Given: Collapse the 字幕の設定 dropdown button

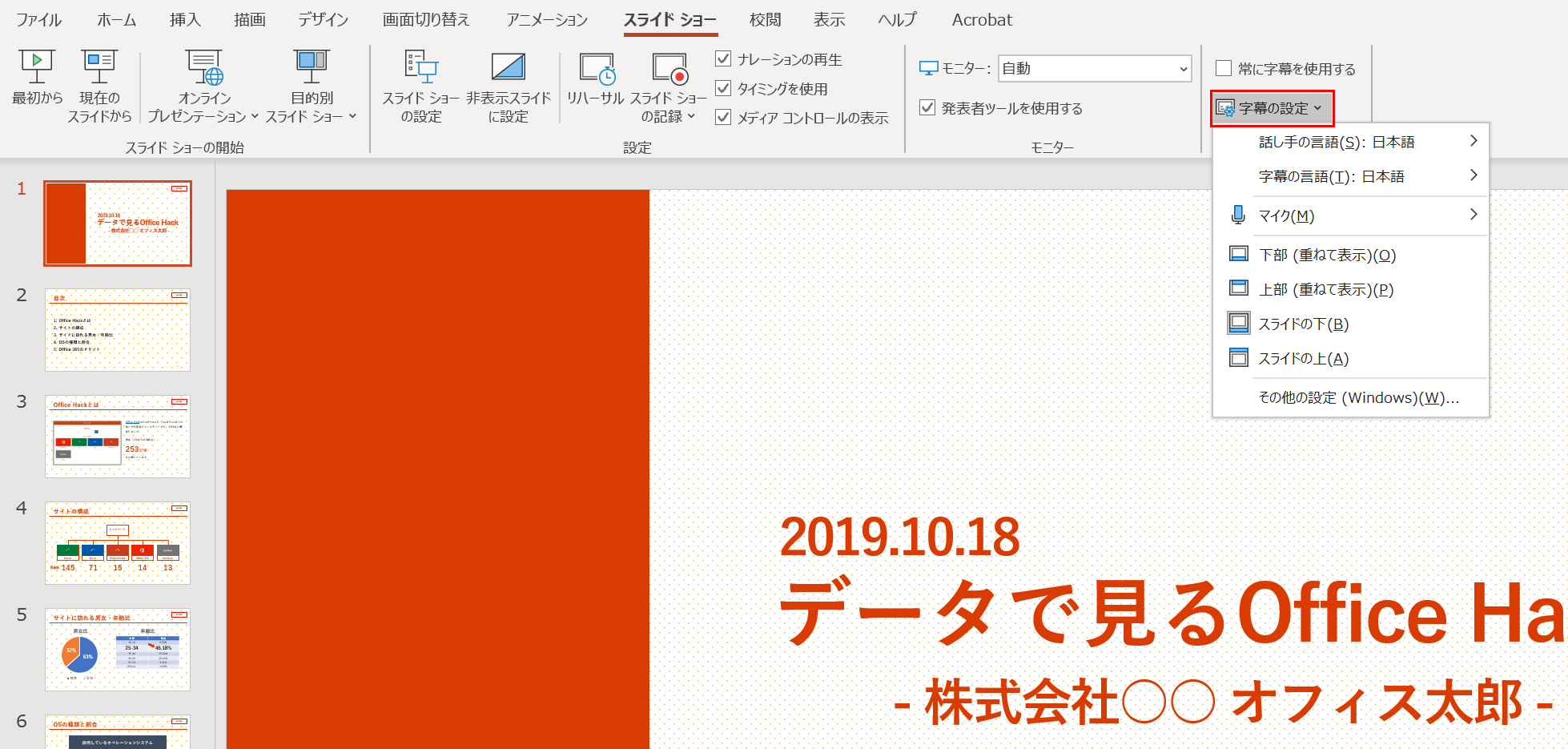Looking at the screenshot, I should click(1272, 108).
